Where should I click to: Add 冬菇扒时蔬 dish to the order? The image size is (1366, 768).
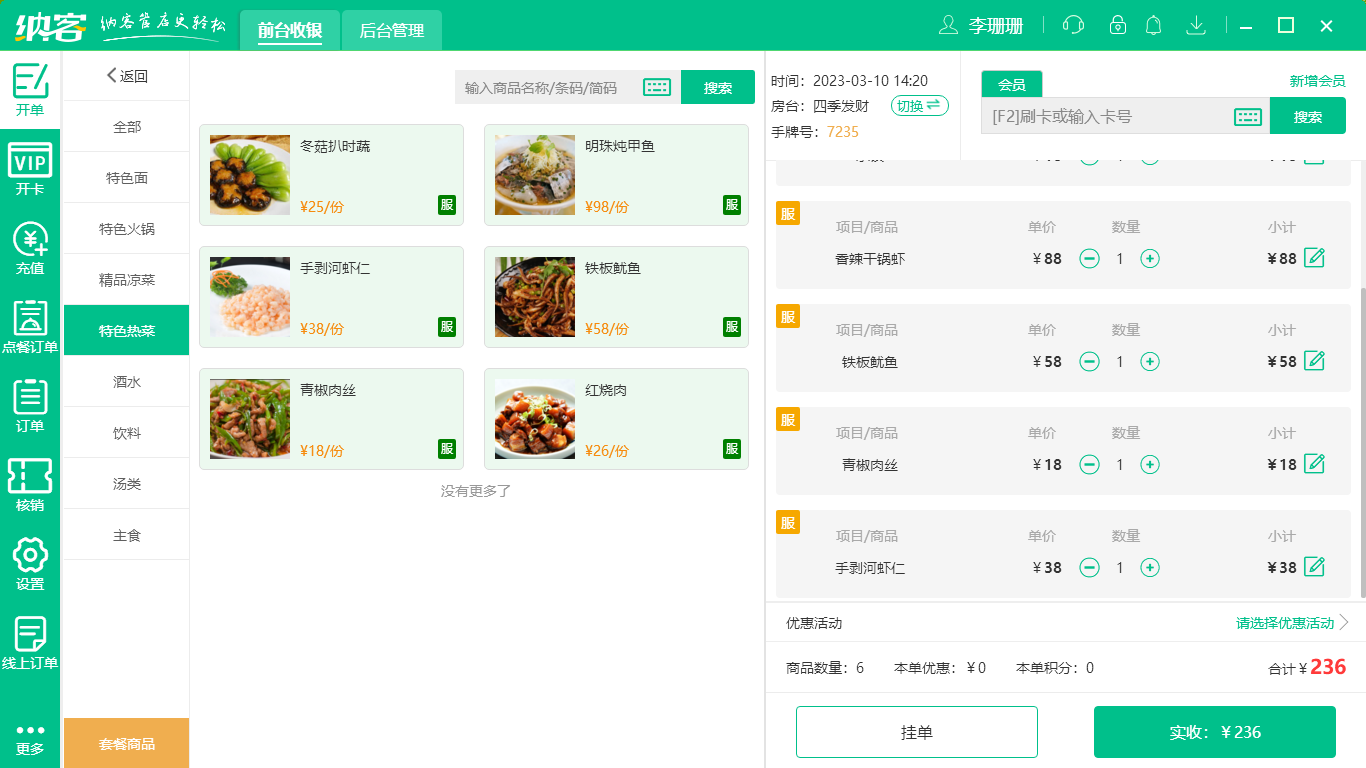[331, 175]
